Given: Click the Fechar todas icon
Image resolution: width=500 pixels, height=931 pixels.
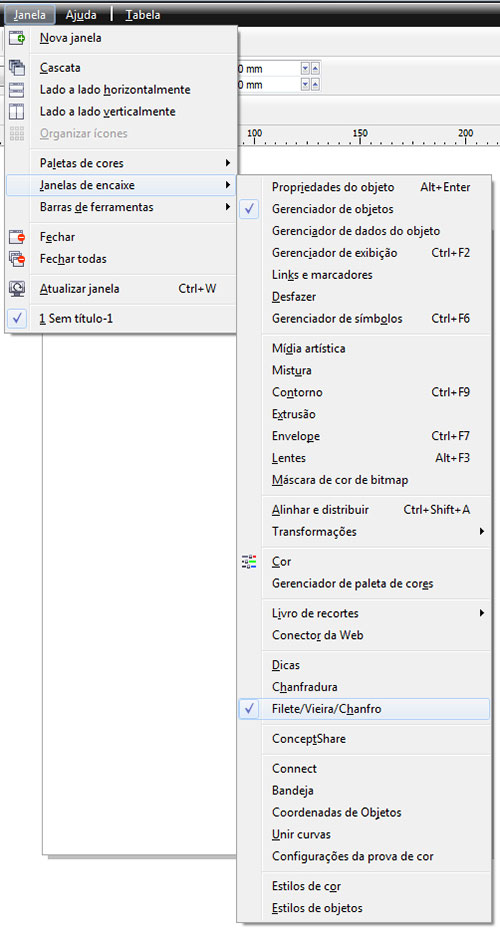Looking at the screenshot, I should [17, 259].
